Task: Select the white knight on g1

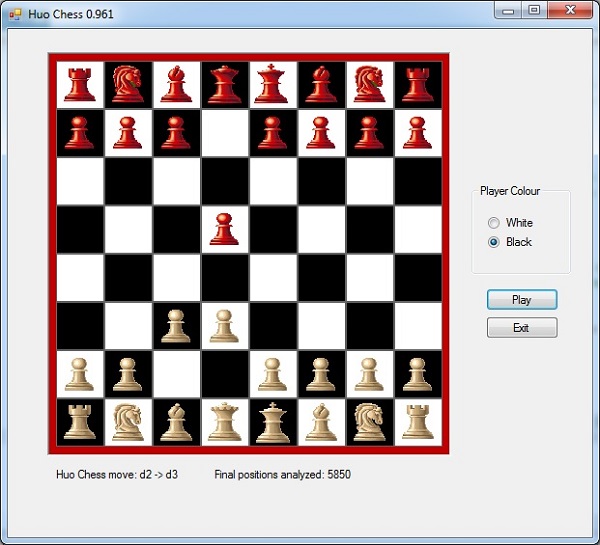Action: point(369,422)
